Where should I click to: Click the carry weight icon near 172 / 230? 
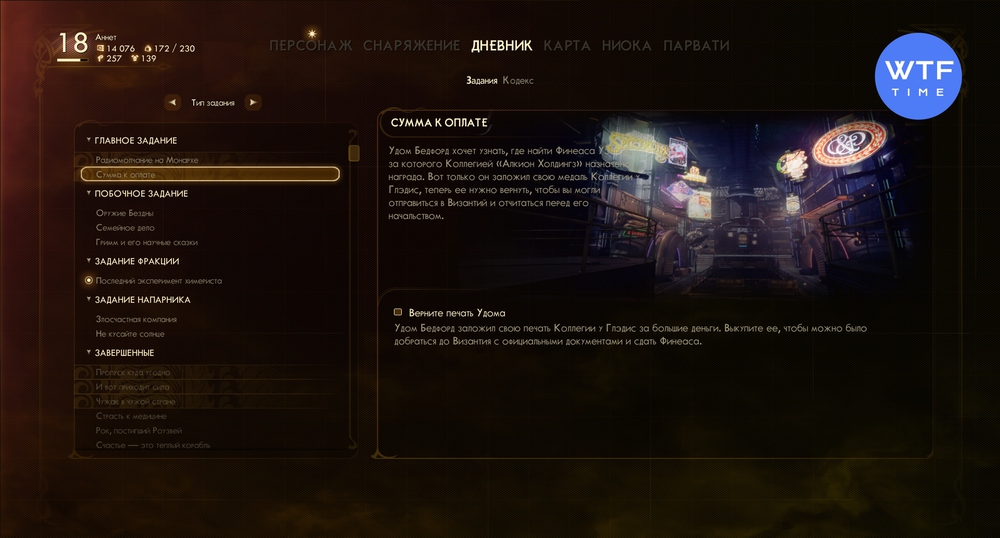pos(148,48)
